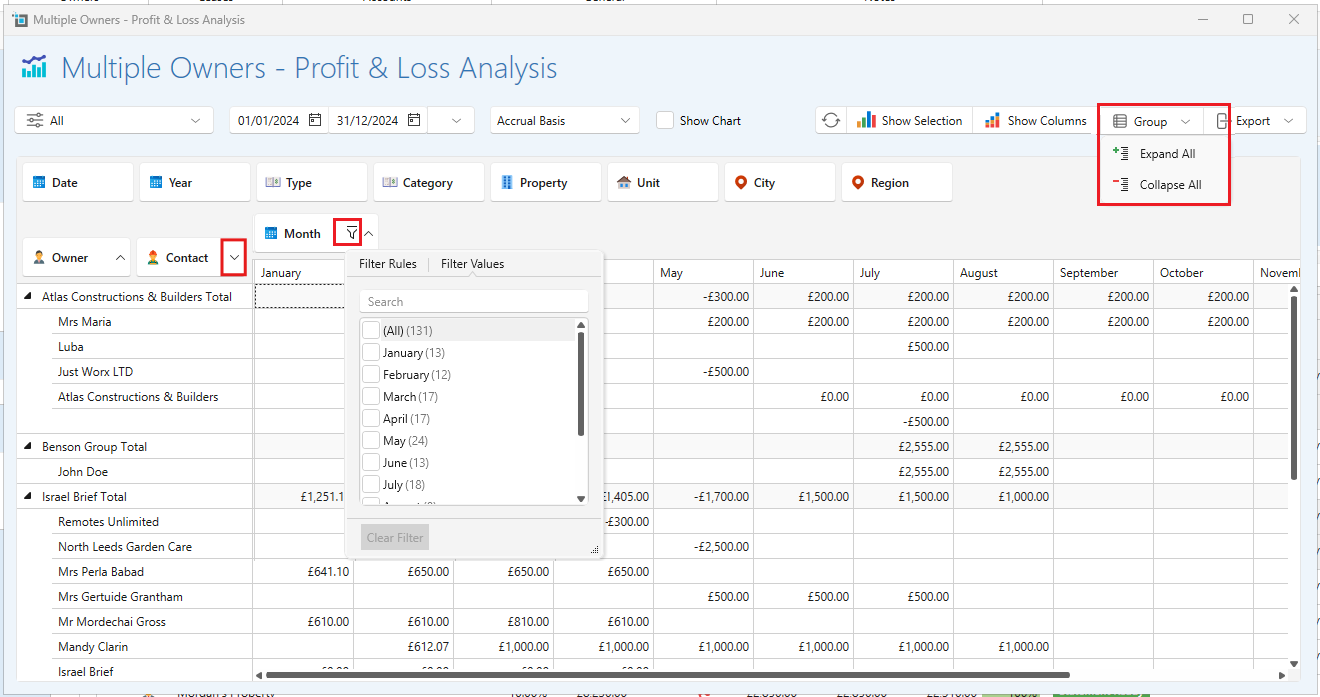Screen dimensions: 1320x697
Task: Click the Region map pin icon
Action: (858, 183)
